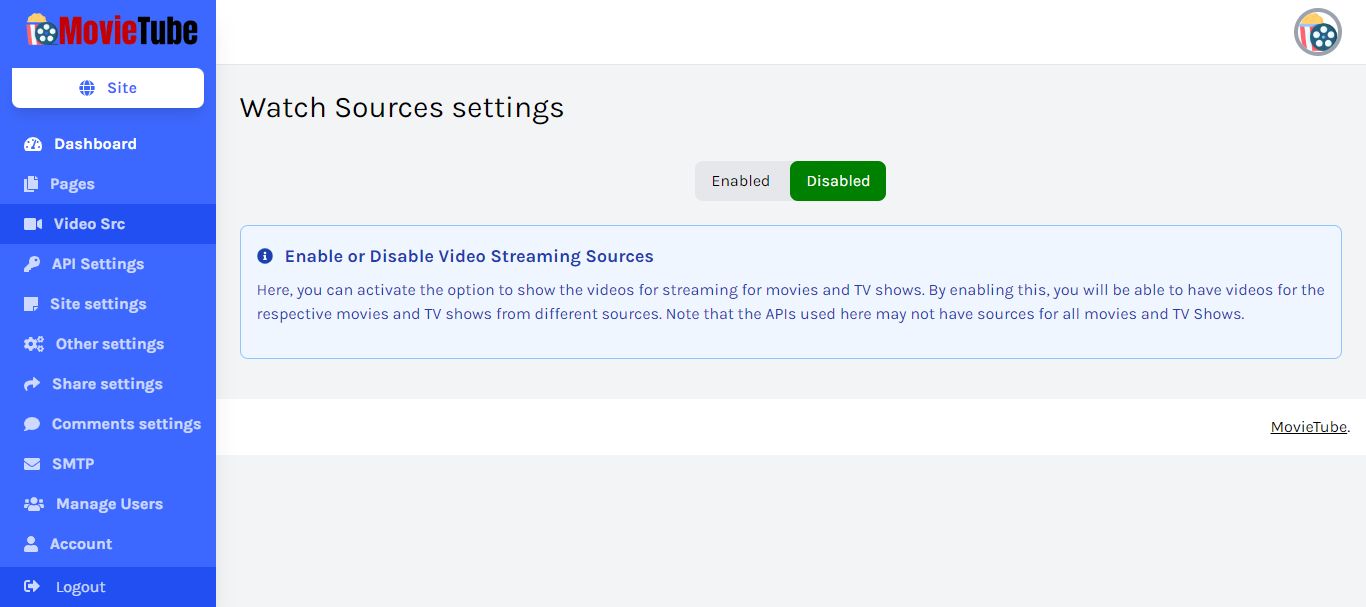The image size is (1366, 607).
Task: Click the info icon in notice box
Action: 265,256
